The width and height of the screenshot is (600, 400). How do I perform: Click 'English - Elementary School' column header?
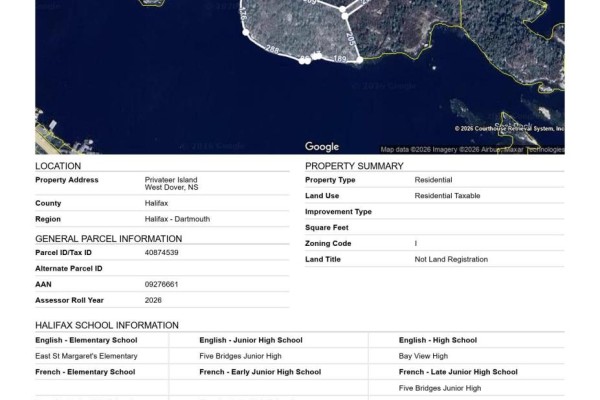[86, 340]
